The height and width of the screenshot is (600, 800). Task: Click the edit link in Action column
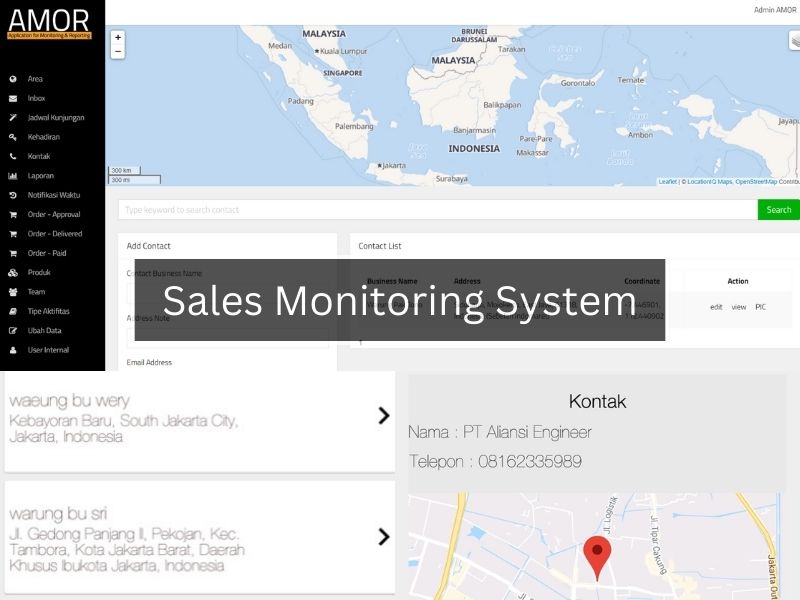[716, 307]
